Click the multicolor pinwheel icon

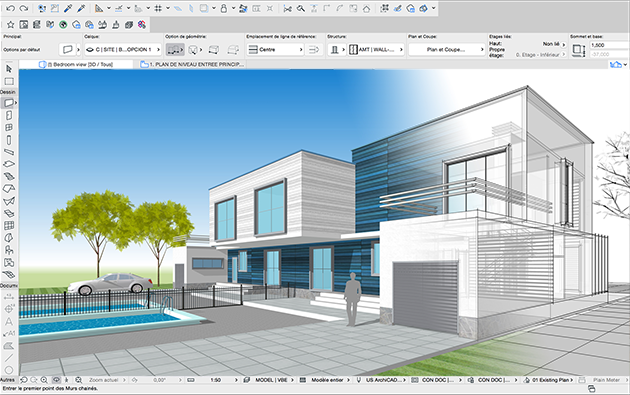click(142, 25)
